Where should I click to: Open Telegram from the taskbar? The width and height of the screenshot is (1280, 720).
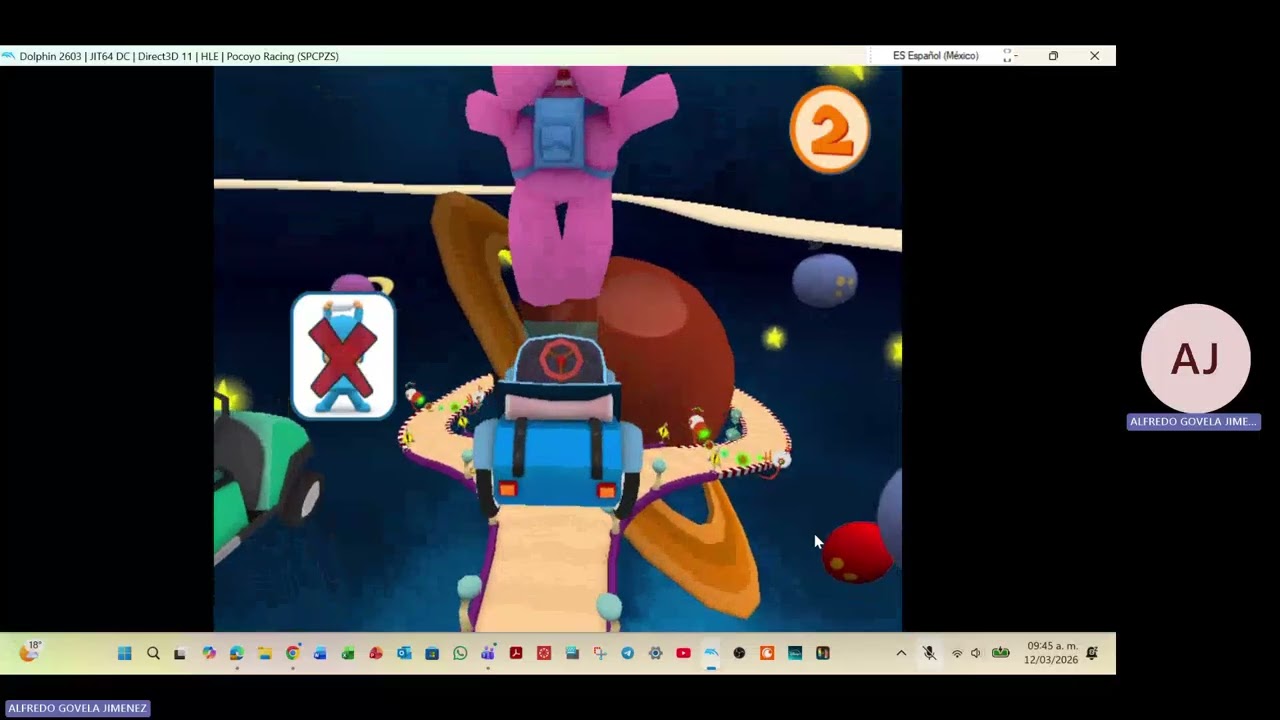(627, 653)
